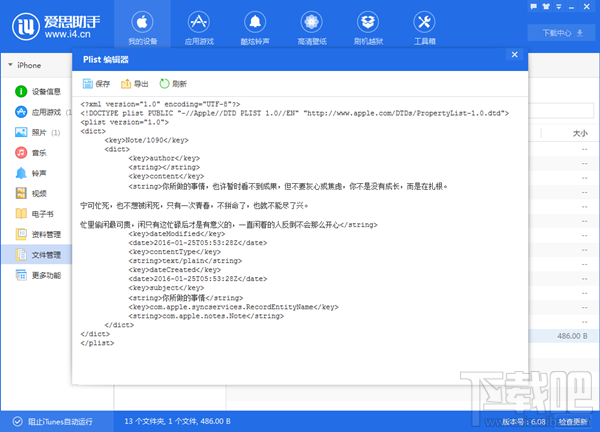Click the more features grid icon

[x=21, y=275]
